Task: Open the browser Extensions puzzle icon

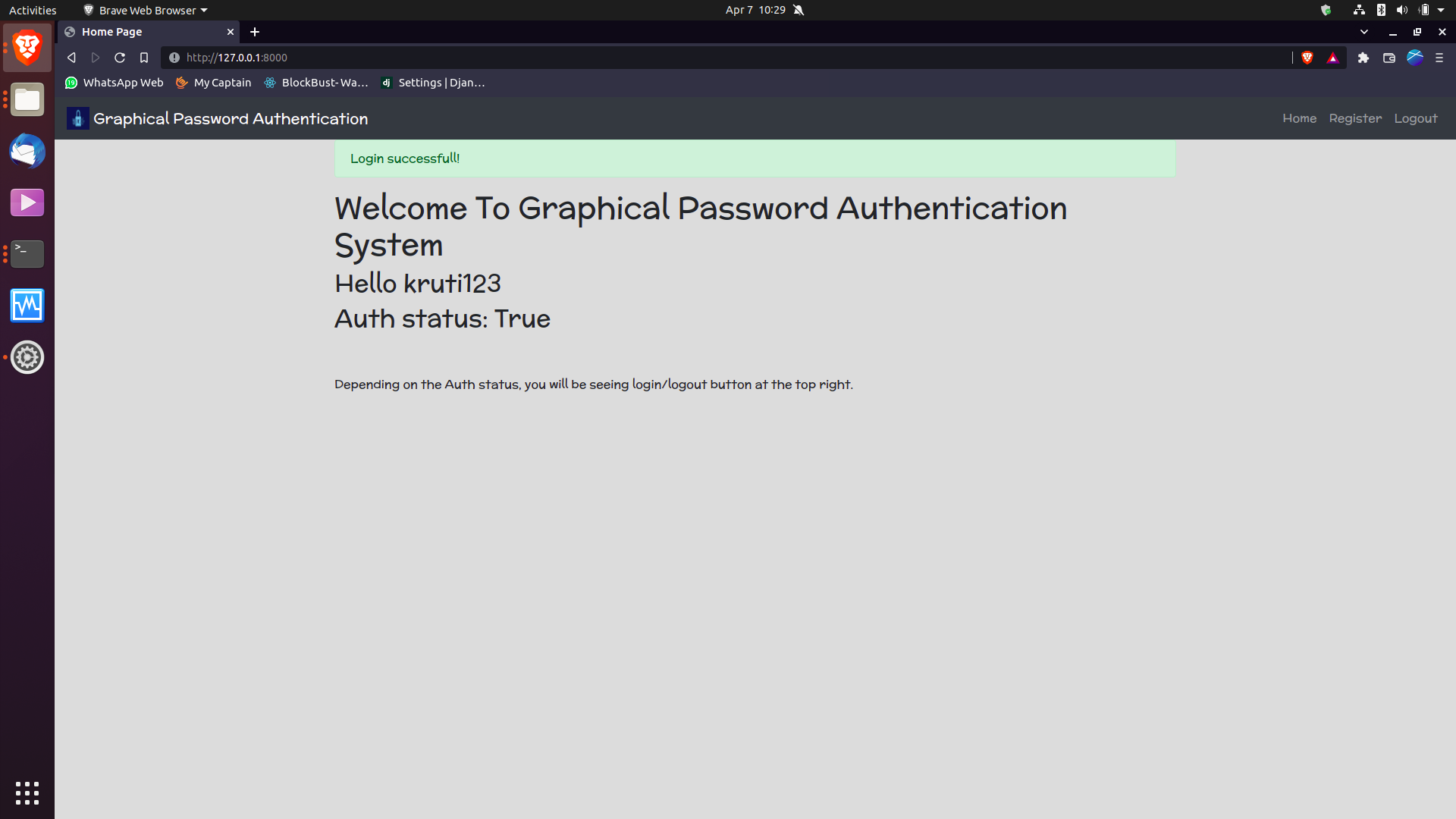Action: pyautogui.click(x=1363, y=57)
